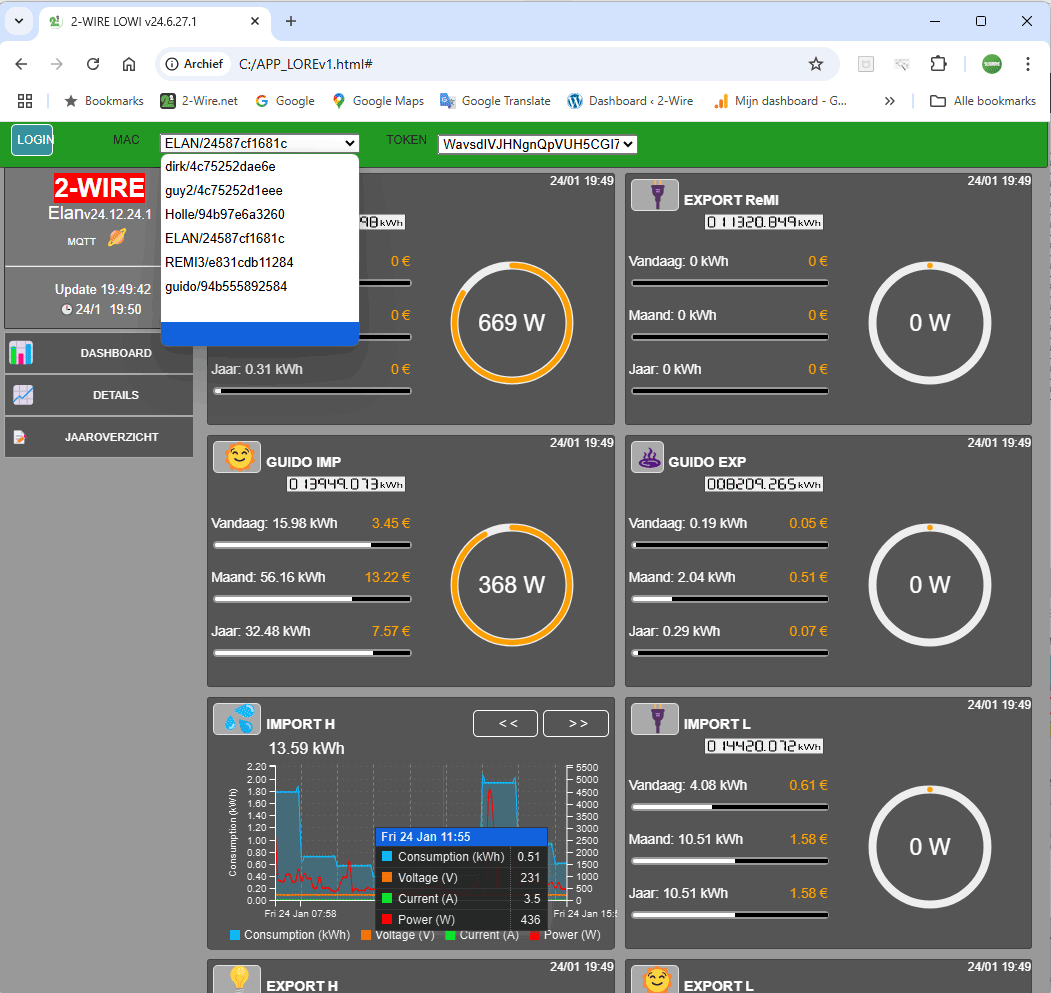Click IMPORT L meter reading 014420.072
The width and height of the screenshot is (1051, 993).
tap(763, 746)
